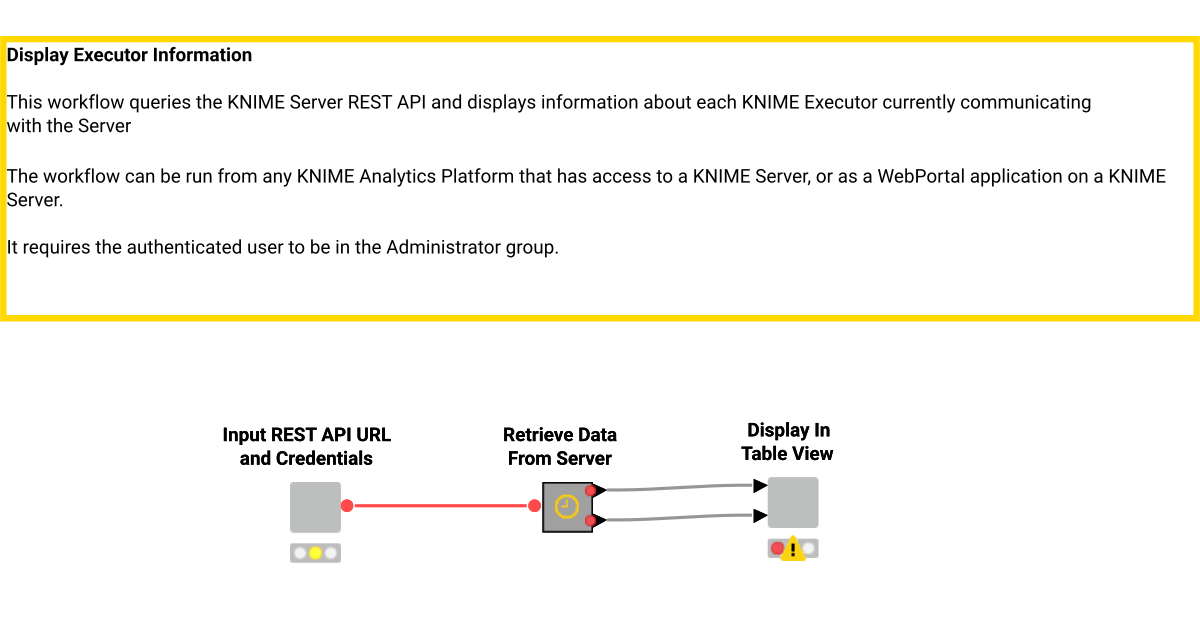Click the Retrieve Data From Server label

pos(560,446)
